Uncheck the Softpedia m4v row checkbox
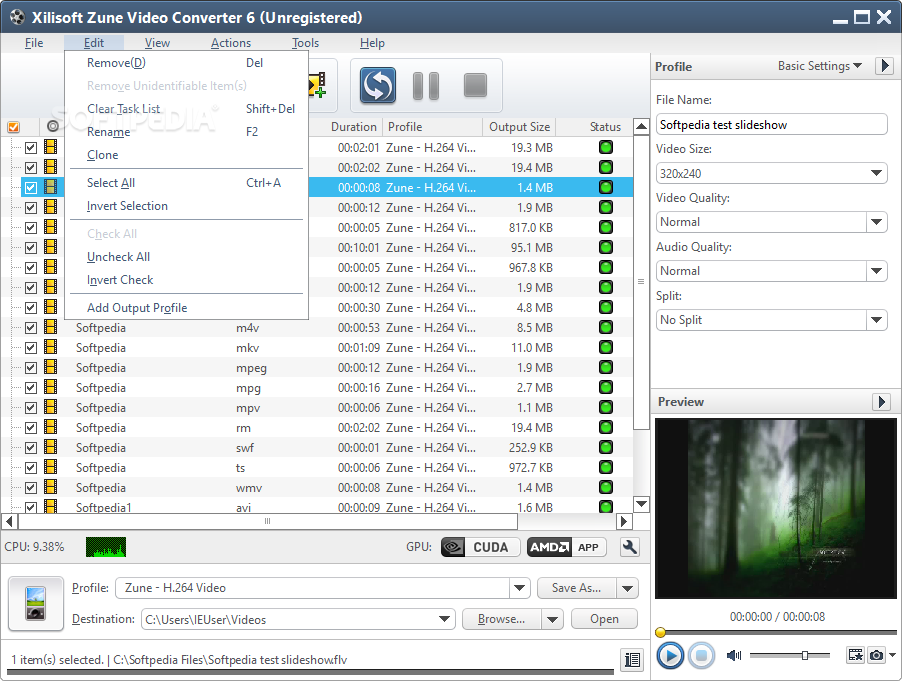902x681 pixels. tap(31, 328)
